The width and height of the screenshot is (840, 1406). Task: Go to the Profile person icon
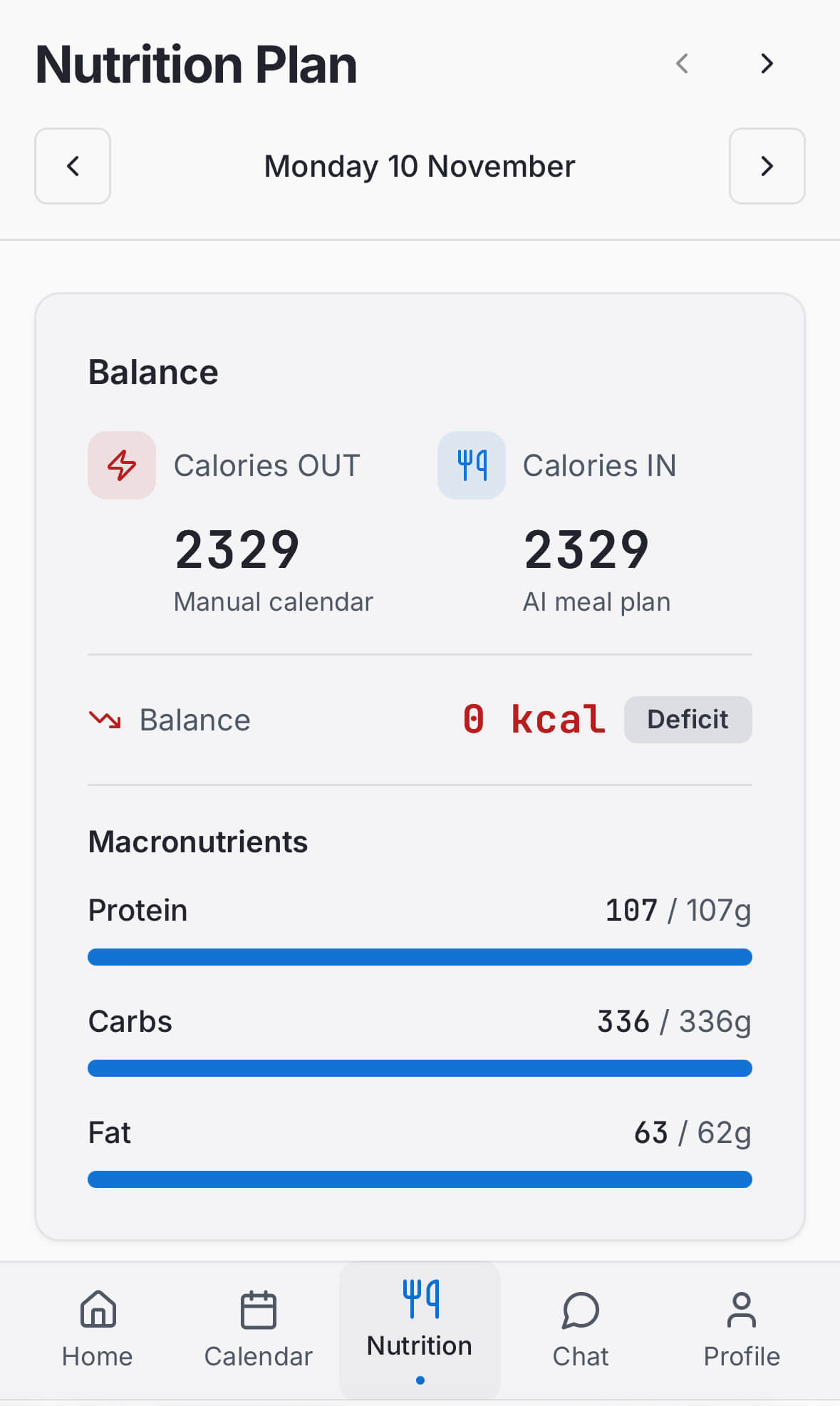click(x=742, y=1311)
